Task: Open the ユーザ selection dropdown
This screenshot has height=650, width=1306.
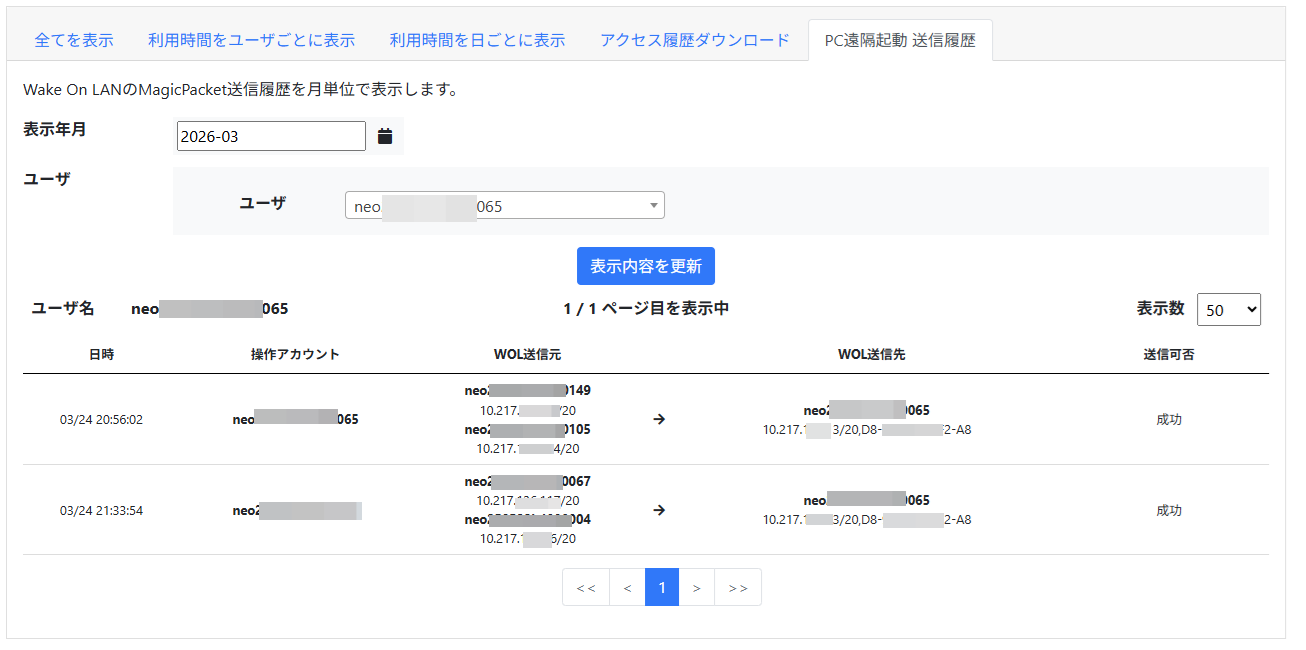Action: 504,206
